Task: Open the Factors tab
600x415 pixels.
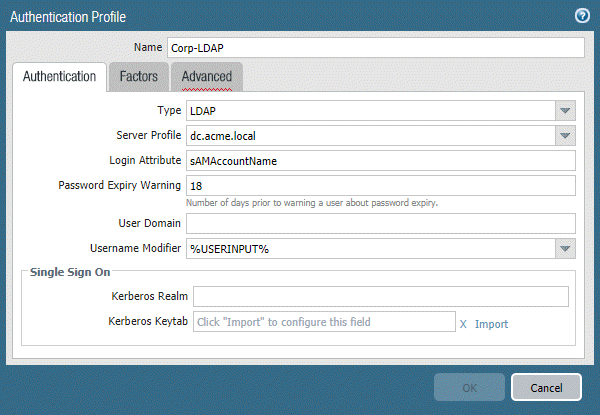Action: point(138,77)
